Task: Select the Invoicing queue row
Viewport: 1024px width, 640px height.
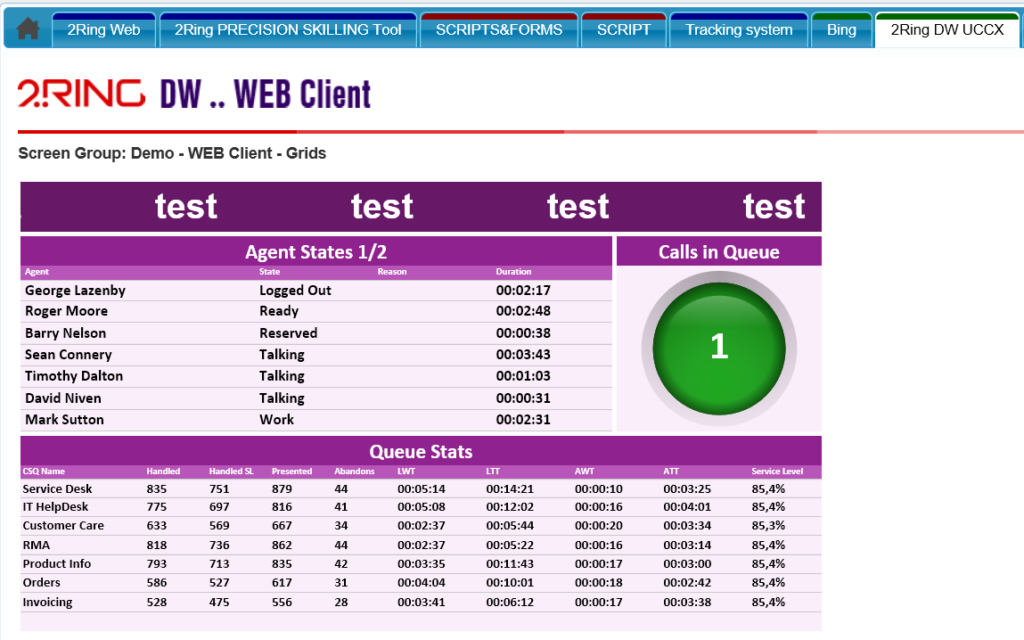Action: (x=421, y=602)
